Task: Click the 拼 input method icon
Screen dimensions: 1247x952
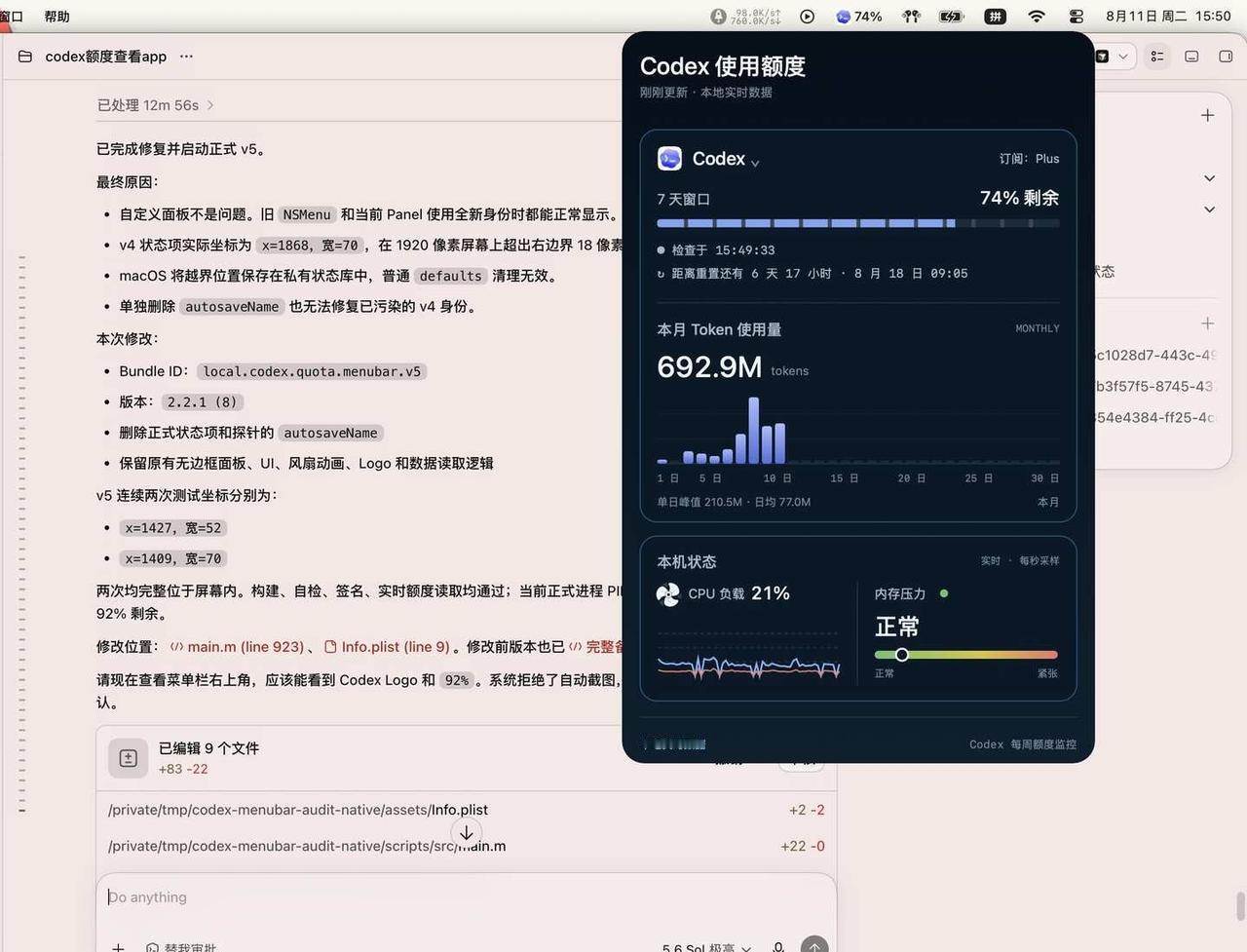Action: [x=995, y=16]
